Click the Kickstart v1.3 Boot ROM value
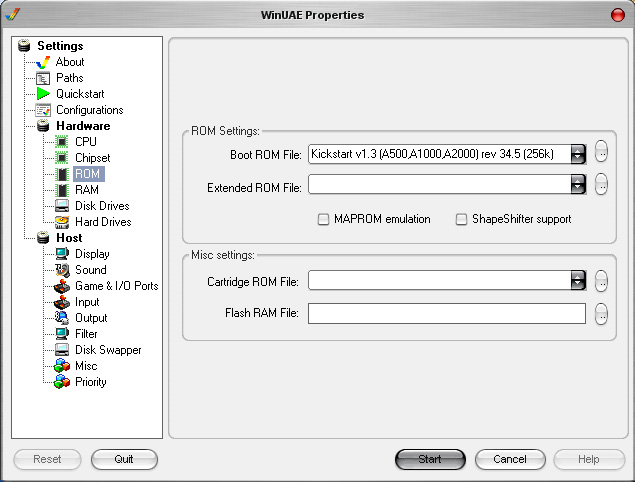Image resolution: width=635 pixels, height=482 pixels. click(x=432, y=154)
